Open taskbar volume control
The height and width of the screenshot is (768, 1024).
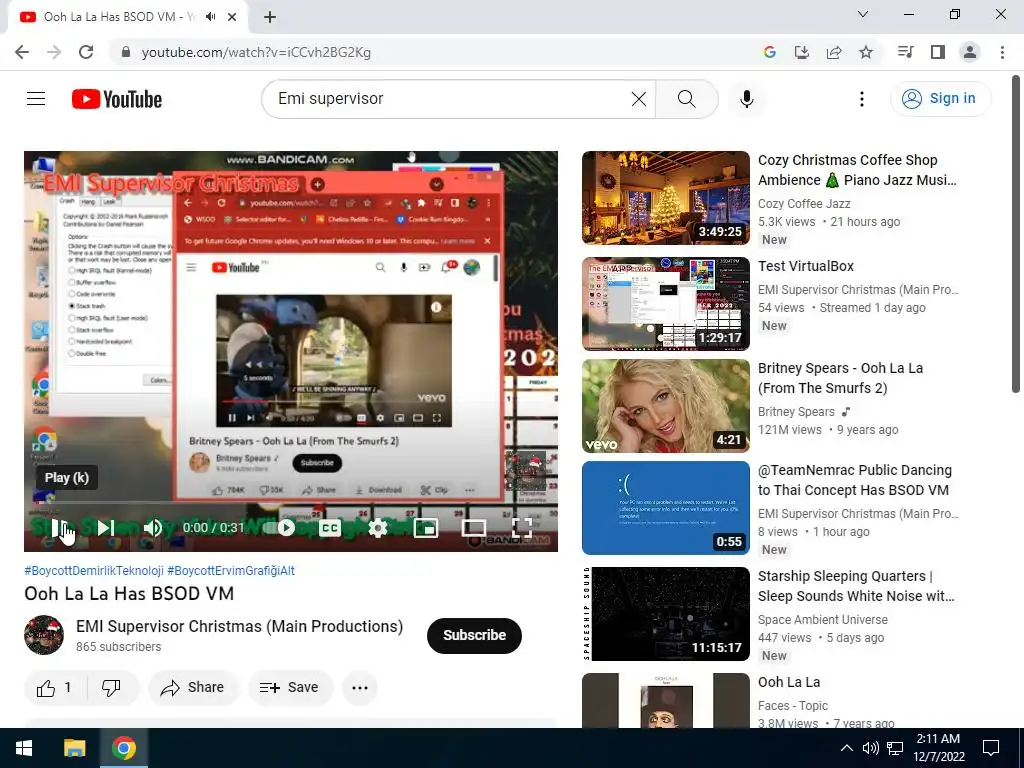click(x=870, y=748)
